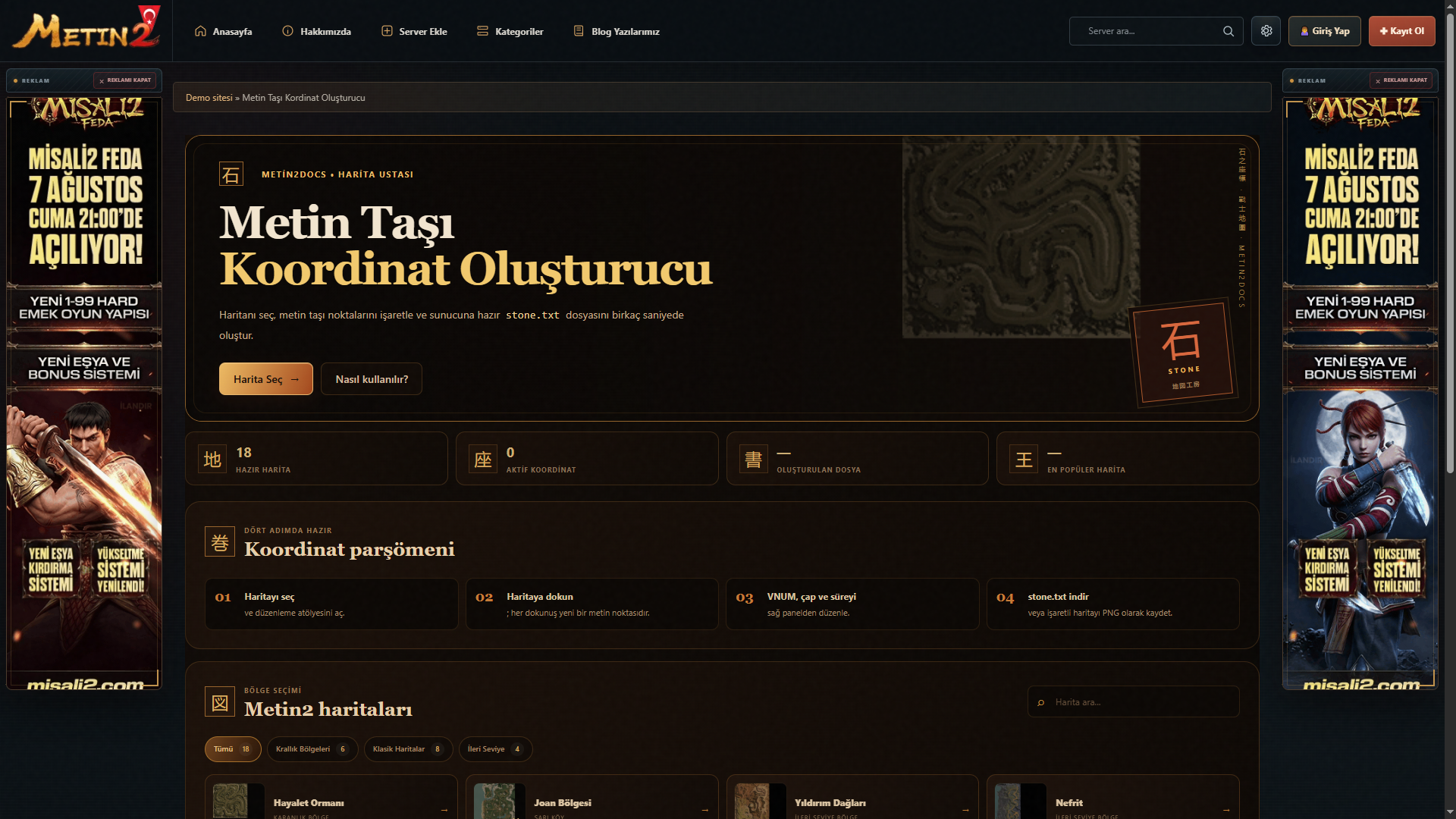Click step 02 Haritaya dokun card
Viewport: 1456px width, 819px height.
pyautogui.click(x=592, y=604)
